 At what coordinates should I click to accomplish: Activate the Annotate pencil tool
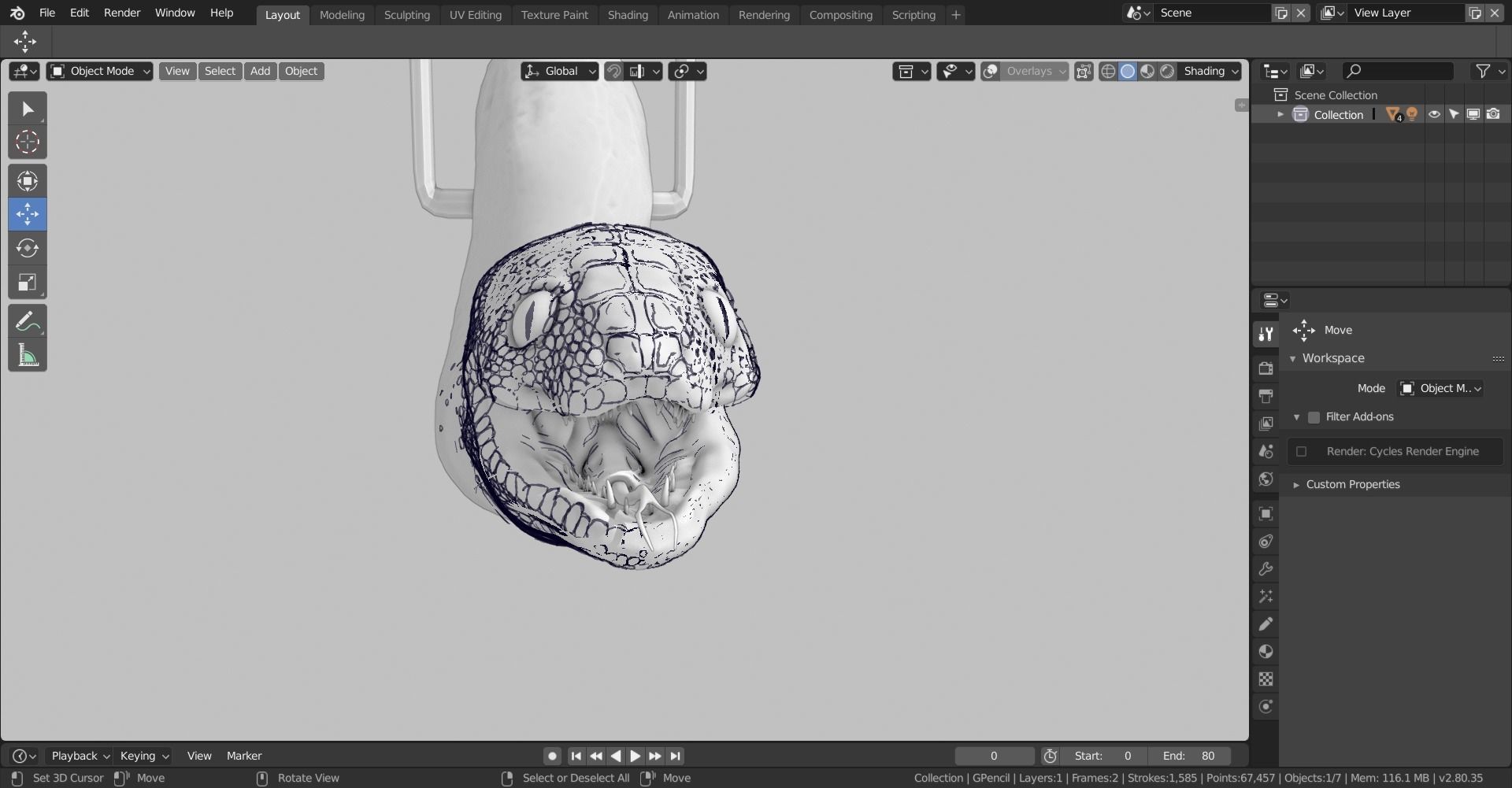point(28,321)
